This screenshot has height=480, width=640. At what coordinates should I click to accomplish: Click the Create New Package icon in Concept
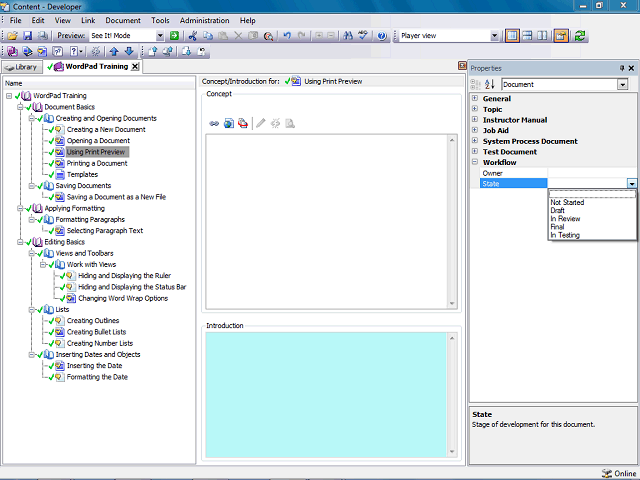coord(243,123)
